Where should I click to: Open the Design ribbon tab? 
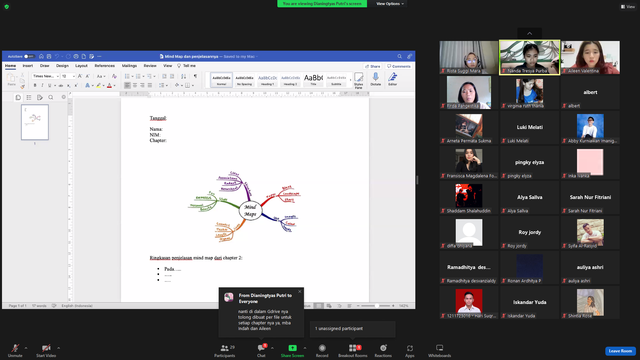click(x=62, y=66)
